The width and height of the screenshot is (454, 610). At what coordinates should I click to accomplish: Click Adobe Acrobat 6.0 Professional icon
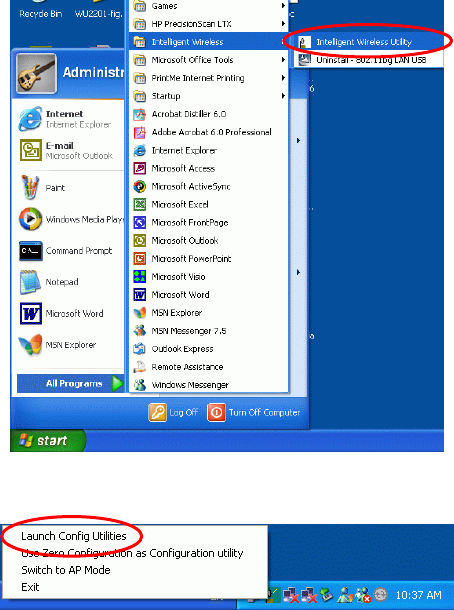tap(139, 132)
